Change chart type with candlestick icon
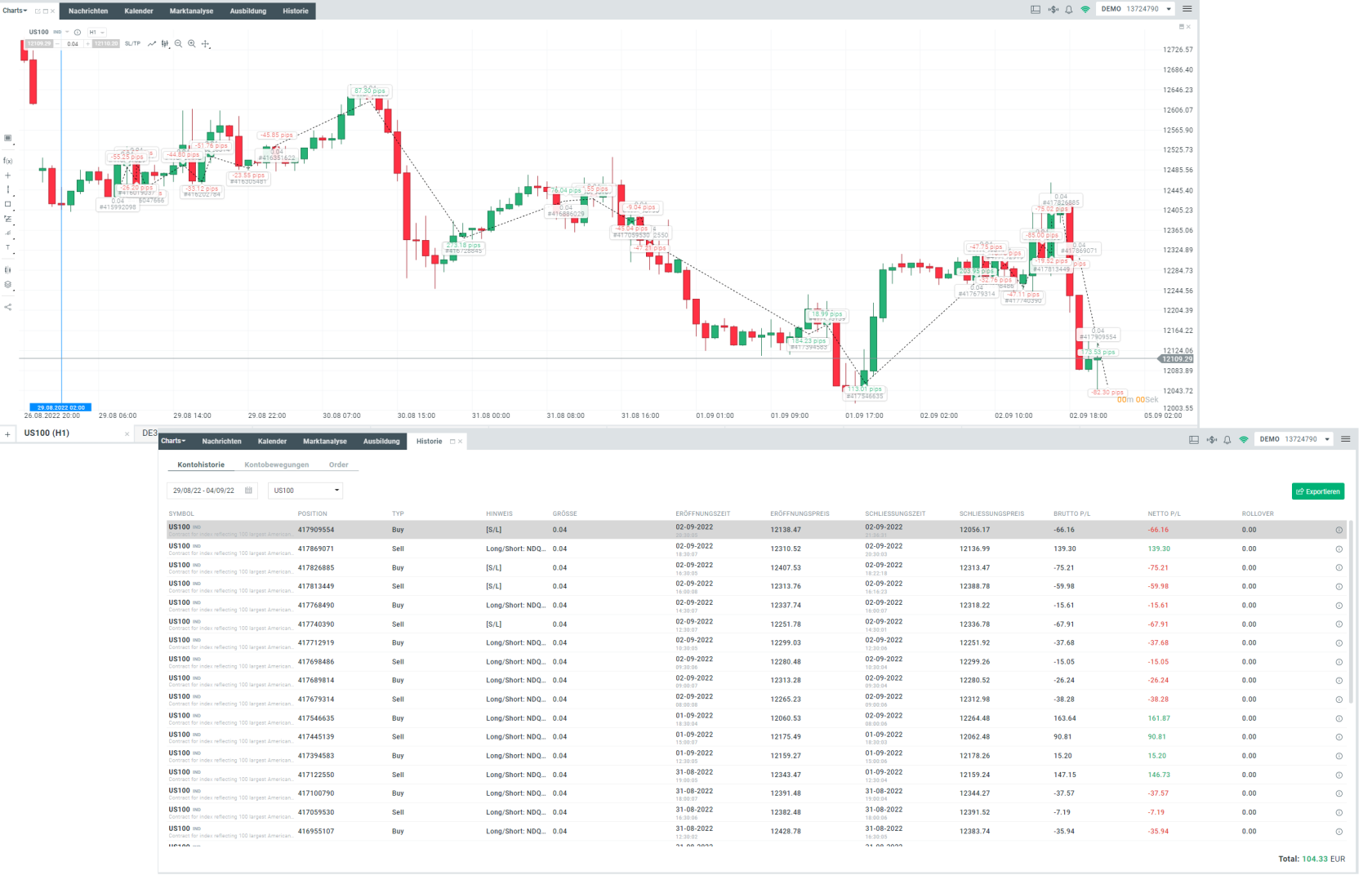Viewport: 1372px width, 884px height. 165,44
